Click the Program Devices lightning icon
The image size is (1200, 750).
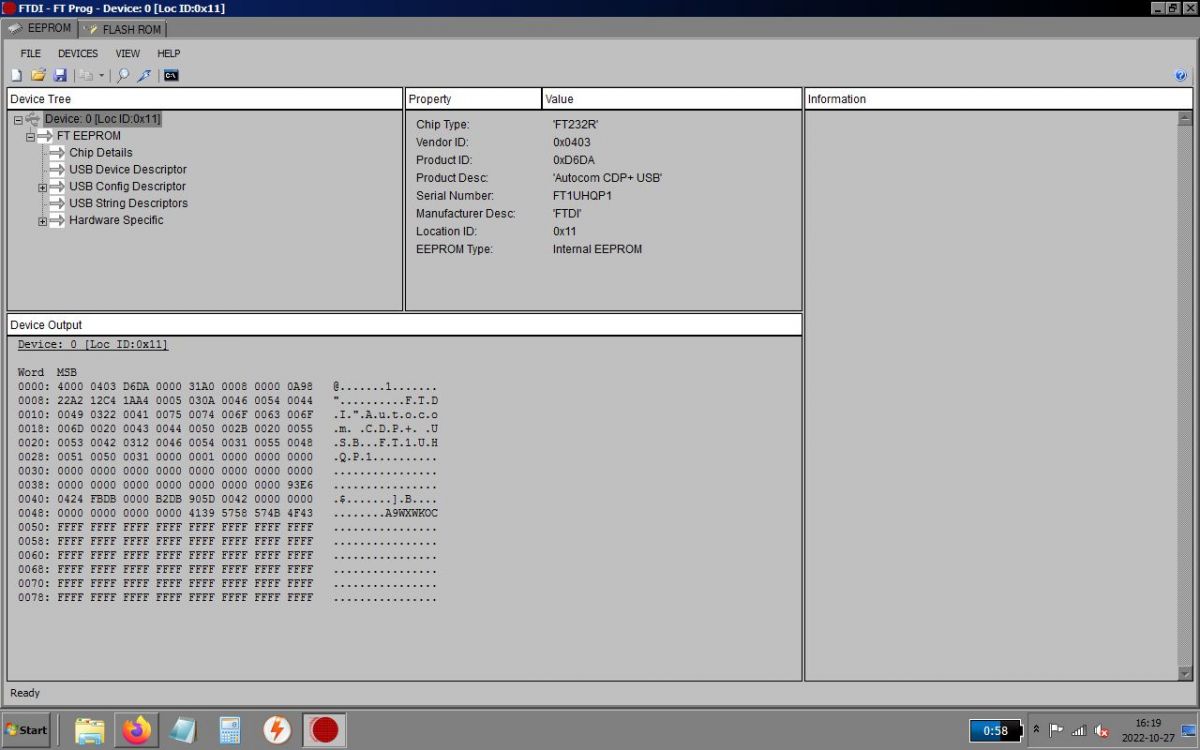144,75
